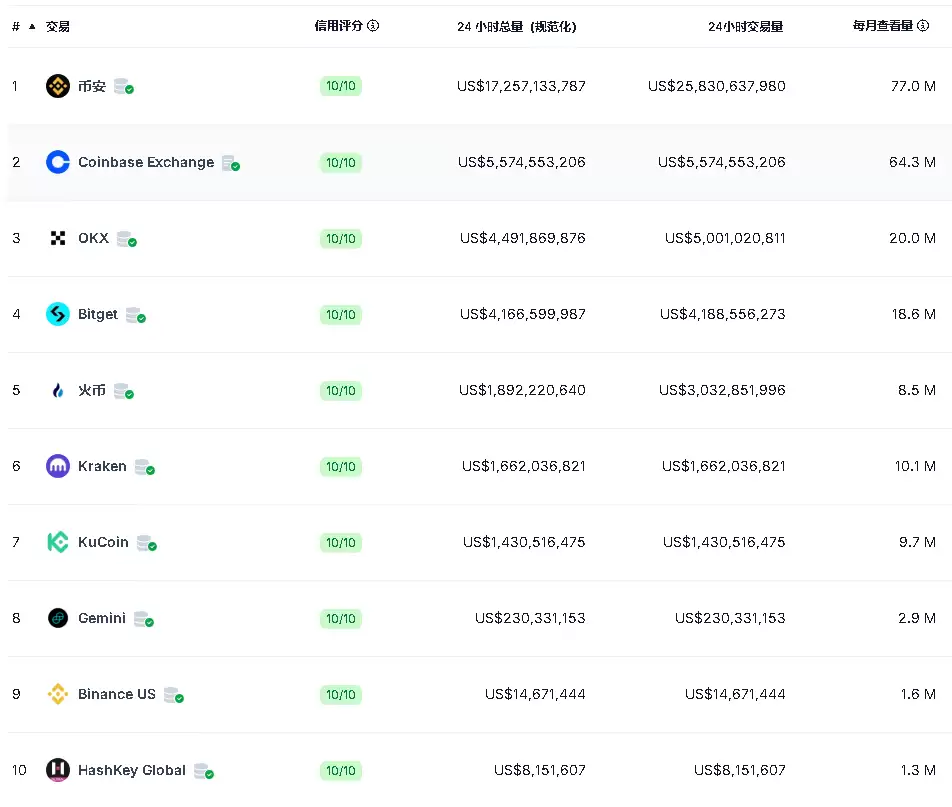Click the Kraken purple logo icon
952x807 pixels.
coord(58,466)
